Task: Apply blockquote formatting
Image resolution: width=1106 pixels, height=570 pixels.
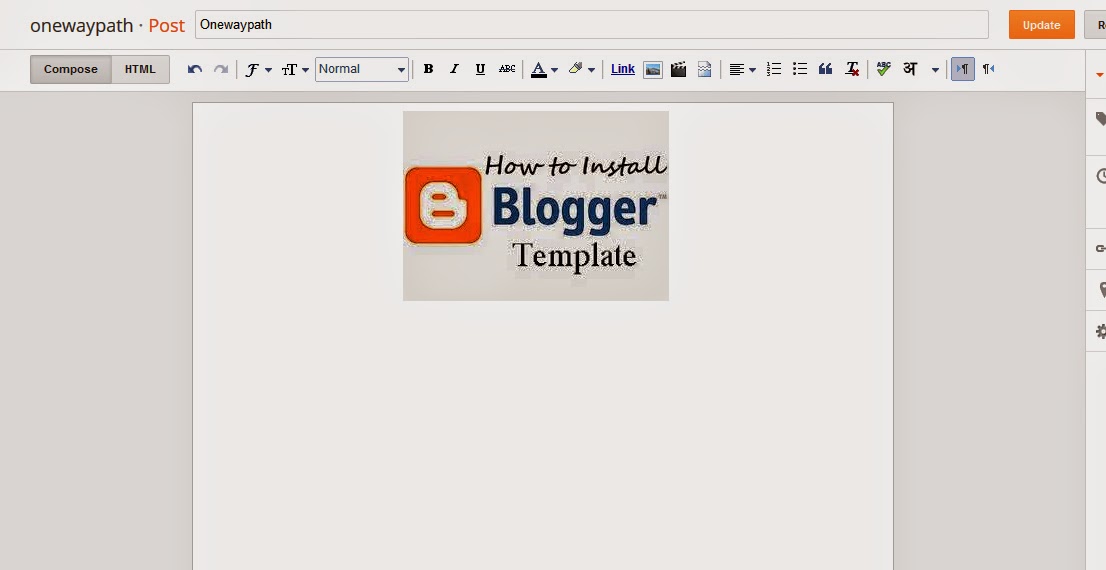Action: (825, 69)
